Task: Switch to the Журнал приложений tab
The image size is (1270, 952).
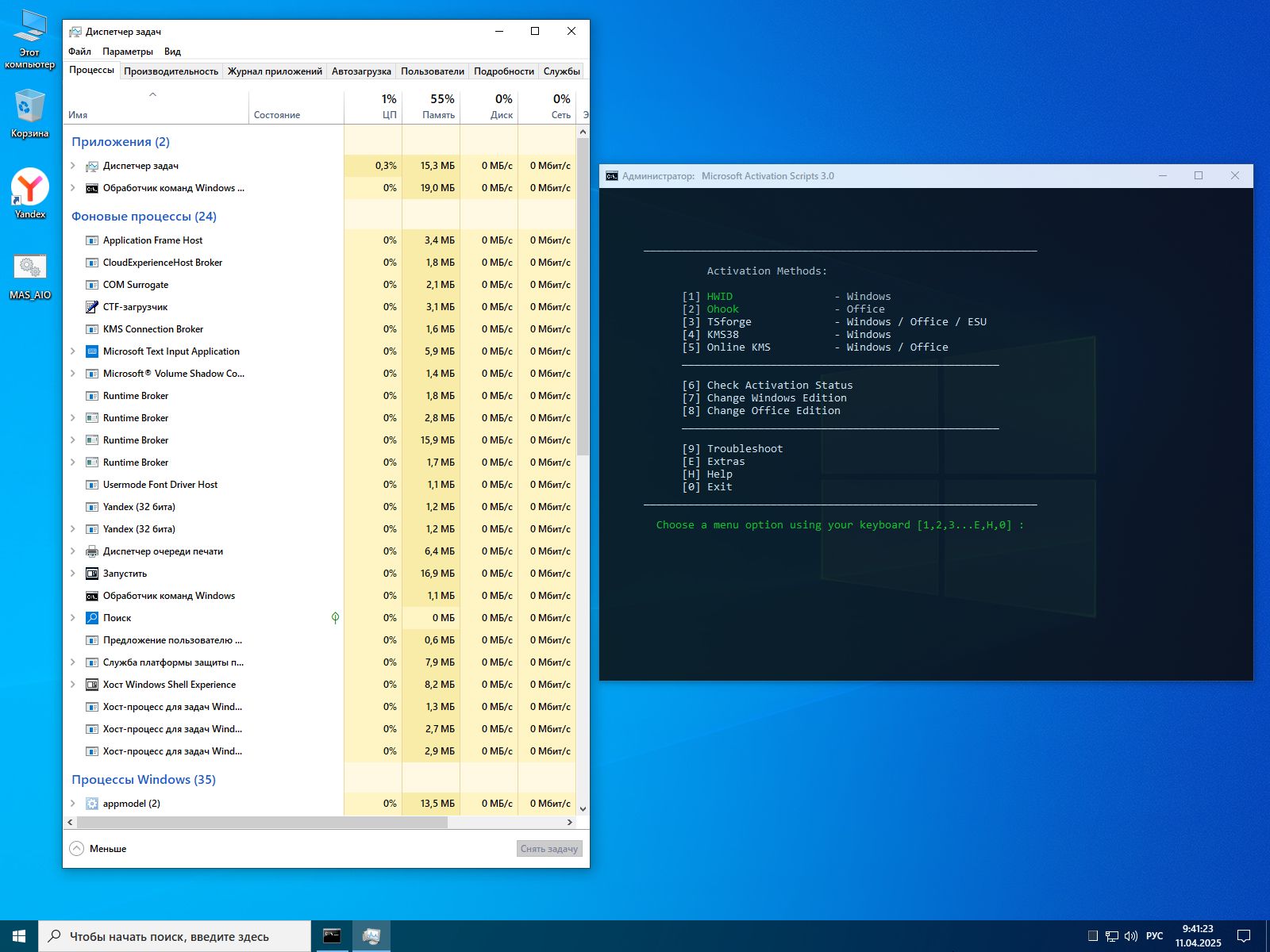Action: [x=275, y=71]
